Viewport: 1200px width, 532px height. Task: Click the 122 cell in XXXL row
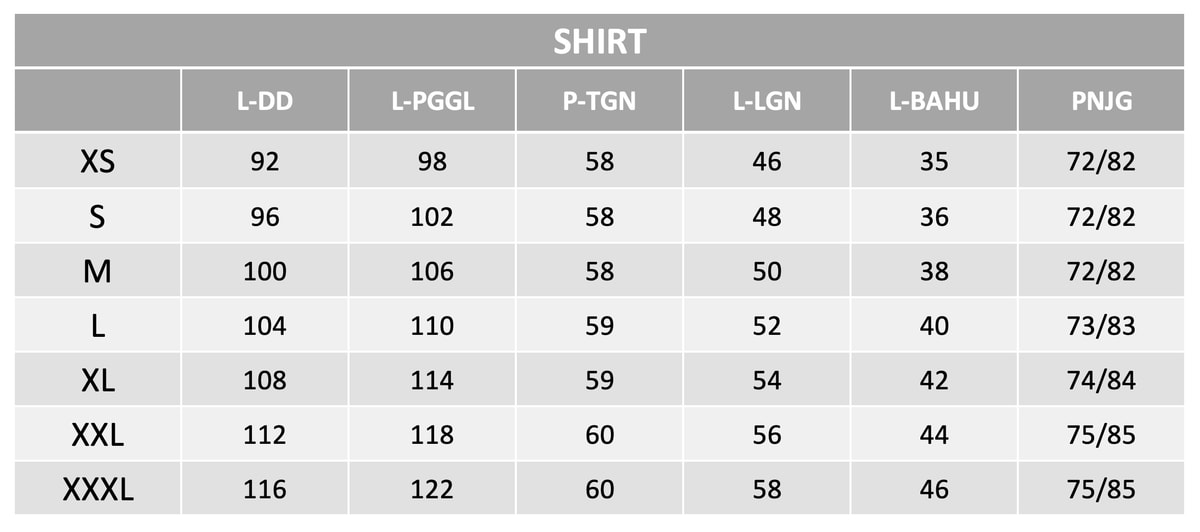(432, 490)
